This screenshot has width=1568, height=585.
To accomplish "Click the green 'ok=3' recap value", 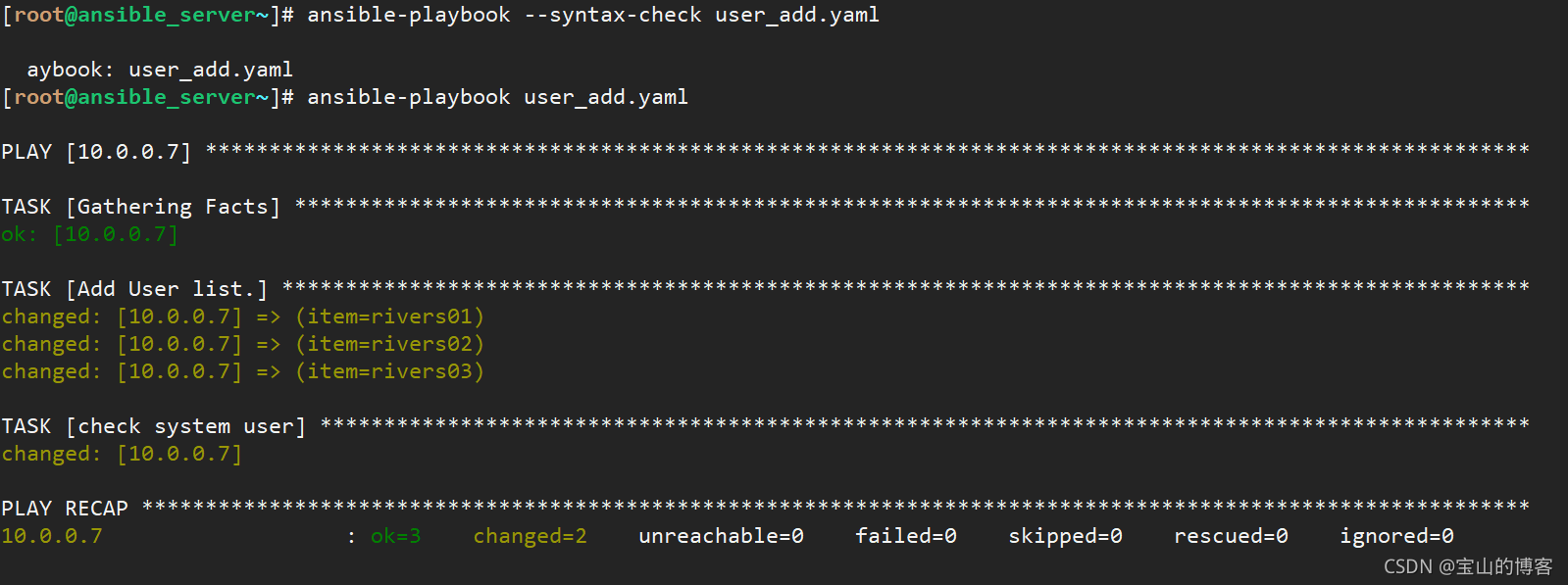I will [396, 536].
